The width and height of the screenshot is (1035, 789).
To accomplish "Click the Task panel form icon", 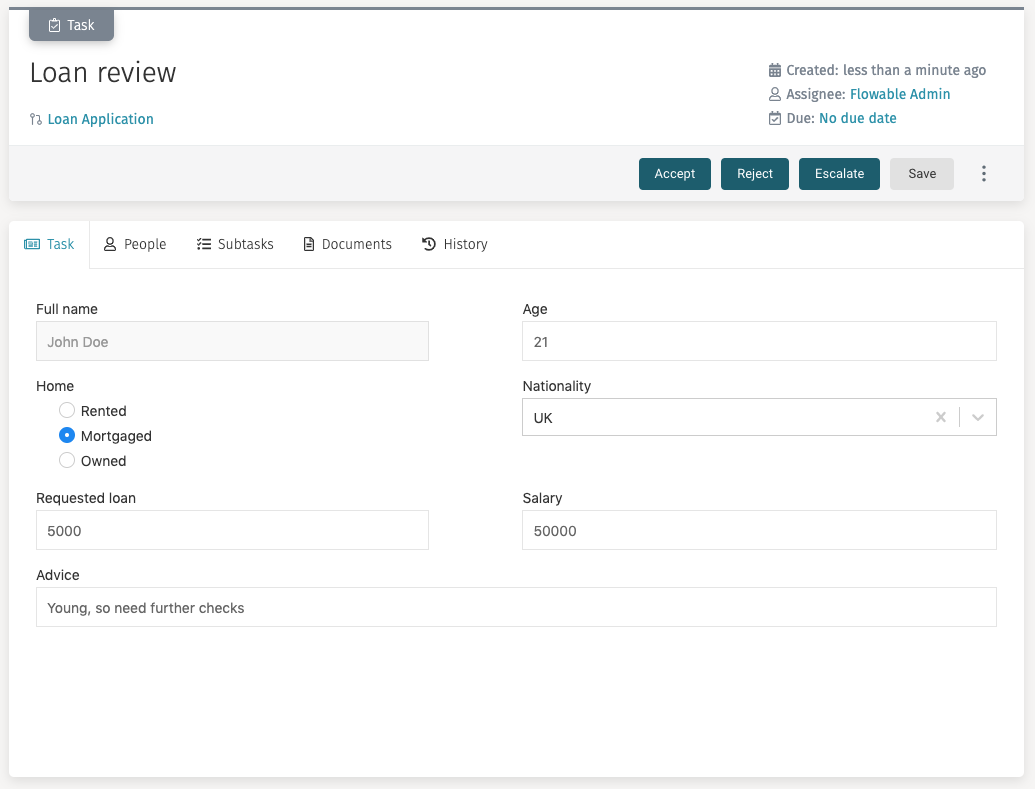I will click(32, 243).
